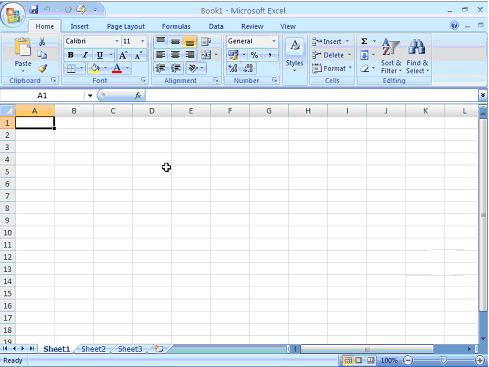Screen dimensions: 489x367
Task: Switch to Page Layout view
Action: pos(359,360)
